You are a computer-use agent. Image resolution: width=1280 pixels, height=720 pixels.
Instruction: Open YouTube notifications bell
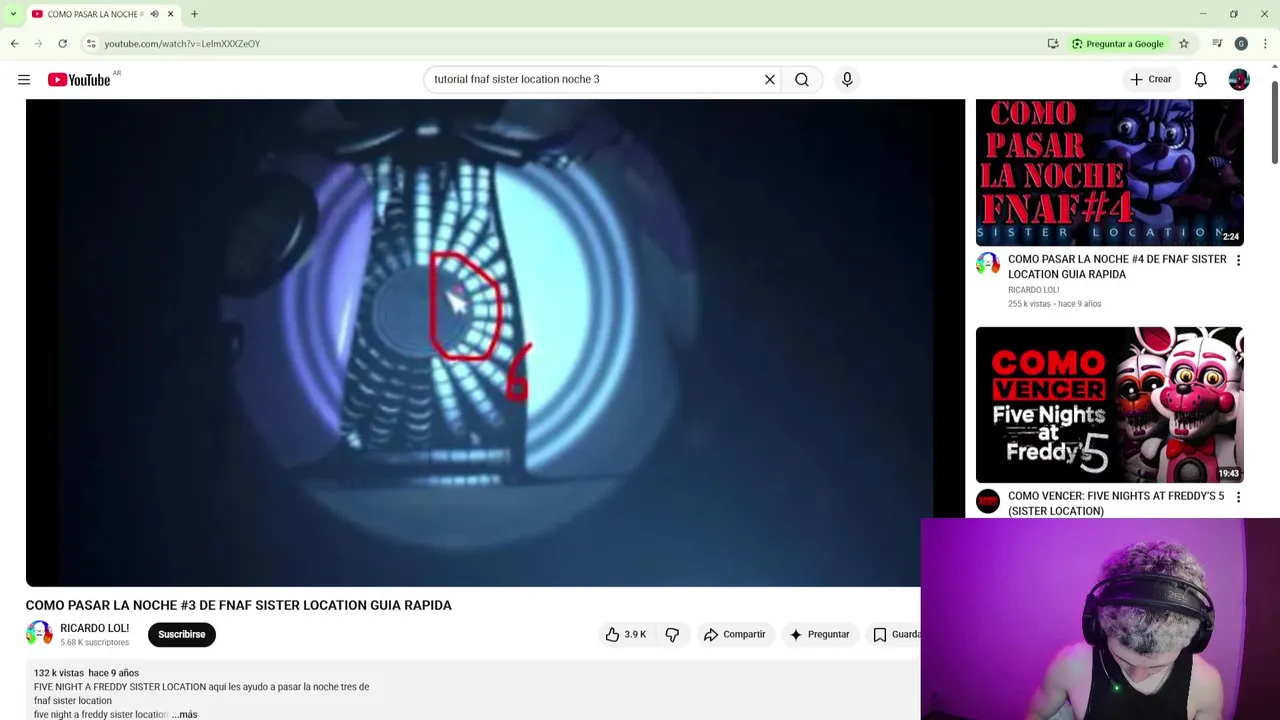click(1201, 79)
